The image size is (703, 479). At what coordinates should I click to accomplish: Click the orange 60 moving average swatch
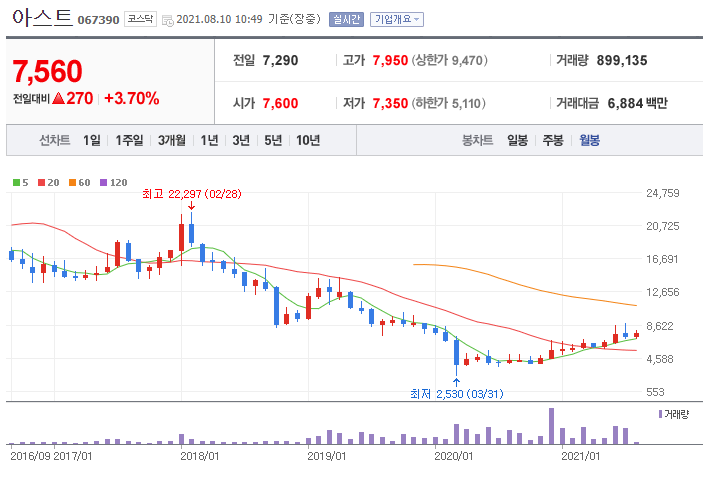(72, 183)
